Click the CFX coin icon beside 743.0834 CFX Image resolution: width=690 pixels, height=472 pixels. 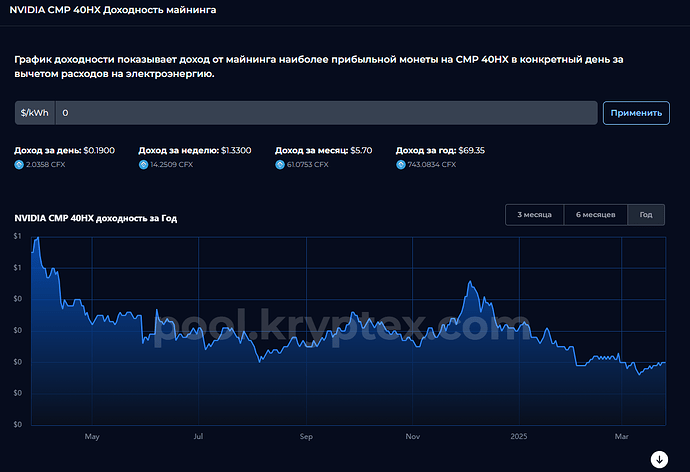(x=400, y=165)
